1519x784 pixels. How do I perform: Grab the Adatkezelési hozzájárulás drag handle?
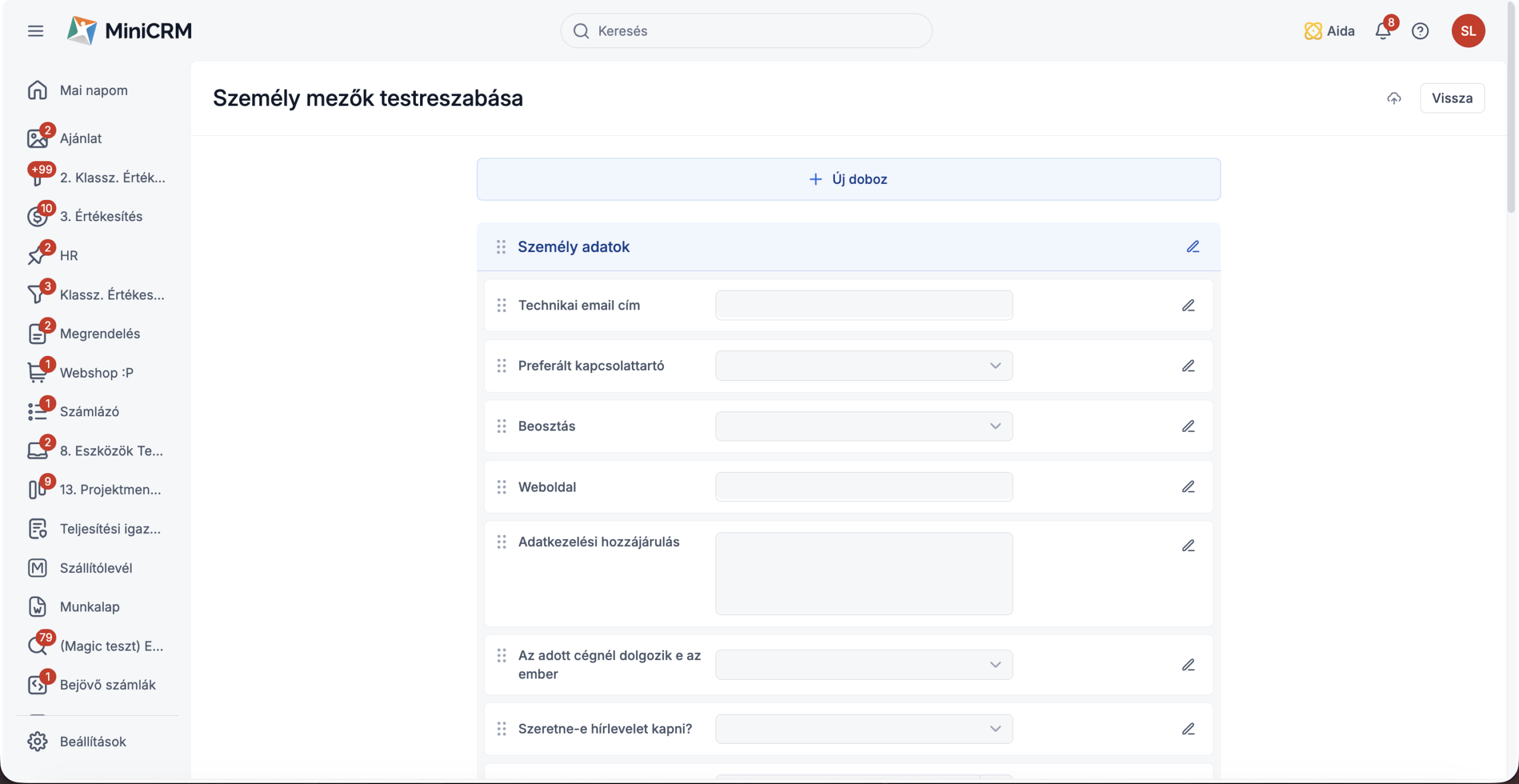tap(501, 541)
